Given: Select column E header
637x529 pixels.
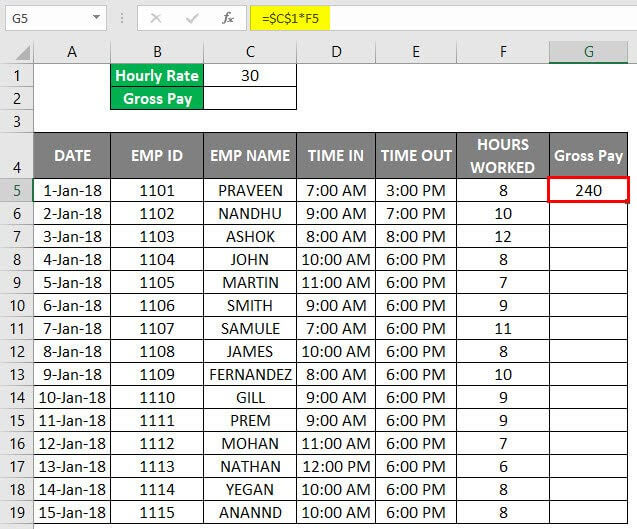Looking at the screenshot, I should point(416,52).
